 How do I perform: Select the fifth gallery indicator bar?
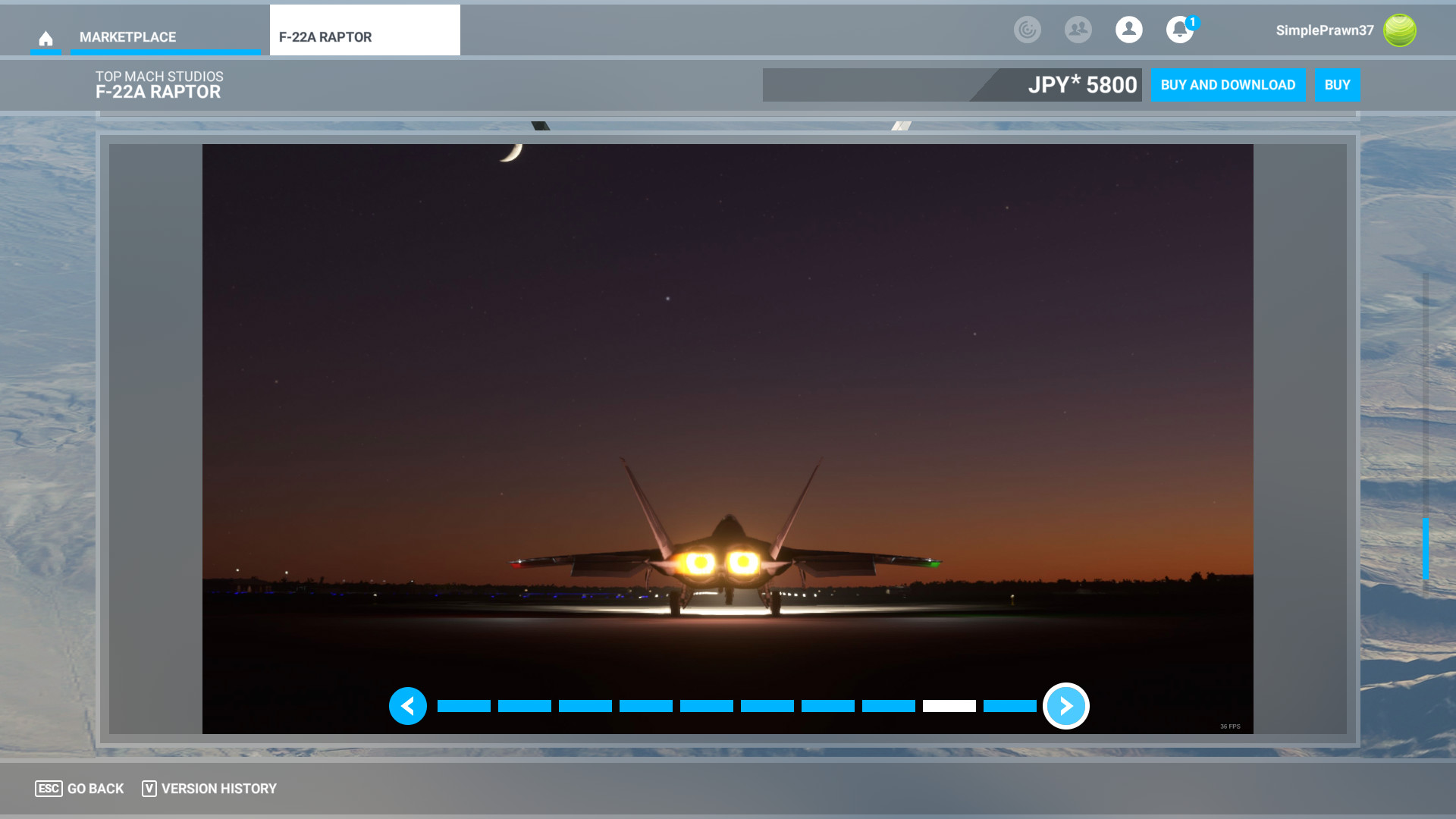coord(707,706)
